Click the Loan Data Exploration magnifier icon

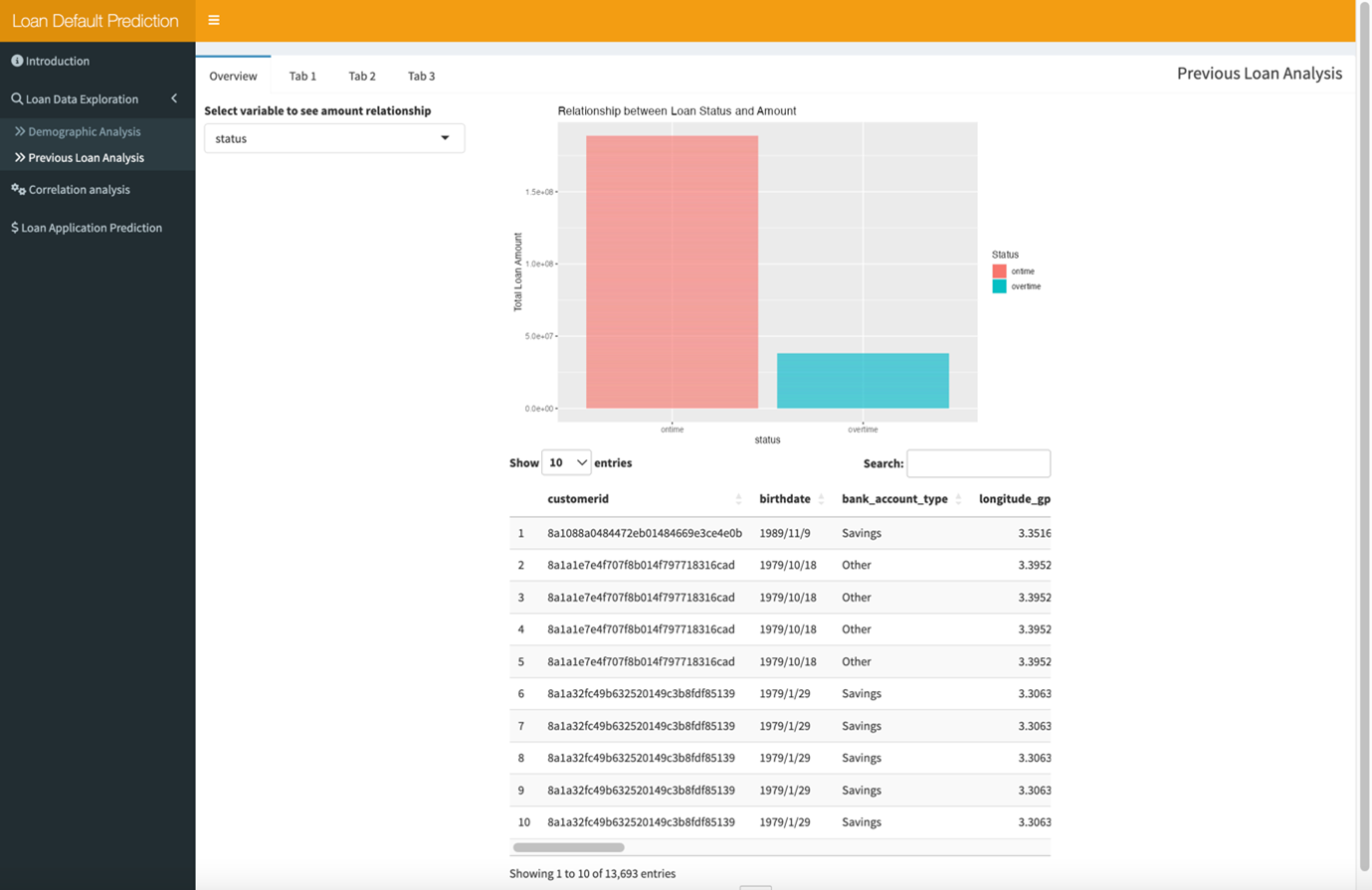[17, 99]
